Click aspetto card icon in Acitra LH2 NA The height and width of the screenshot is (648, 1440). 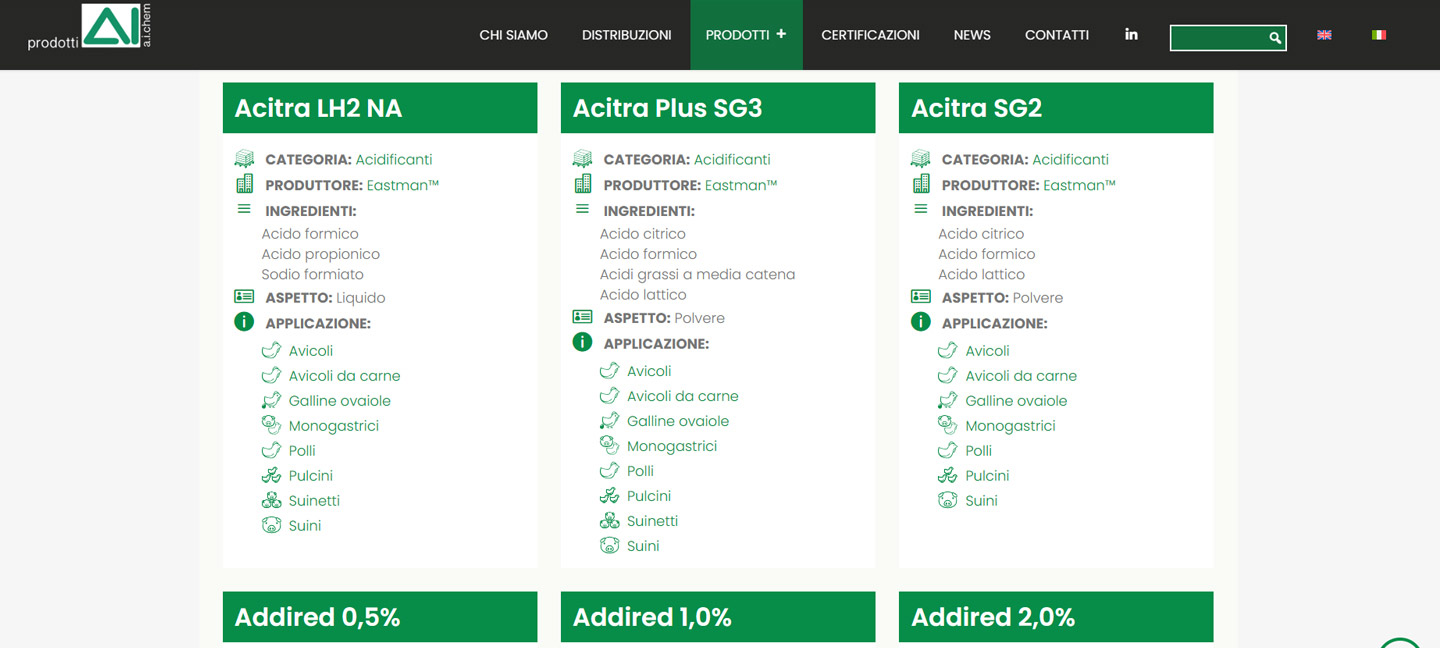(x=244, y=297)
